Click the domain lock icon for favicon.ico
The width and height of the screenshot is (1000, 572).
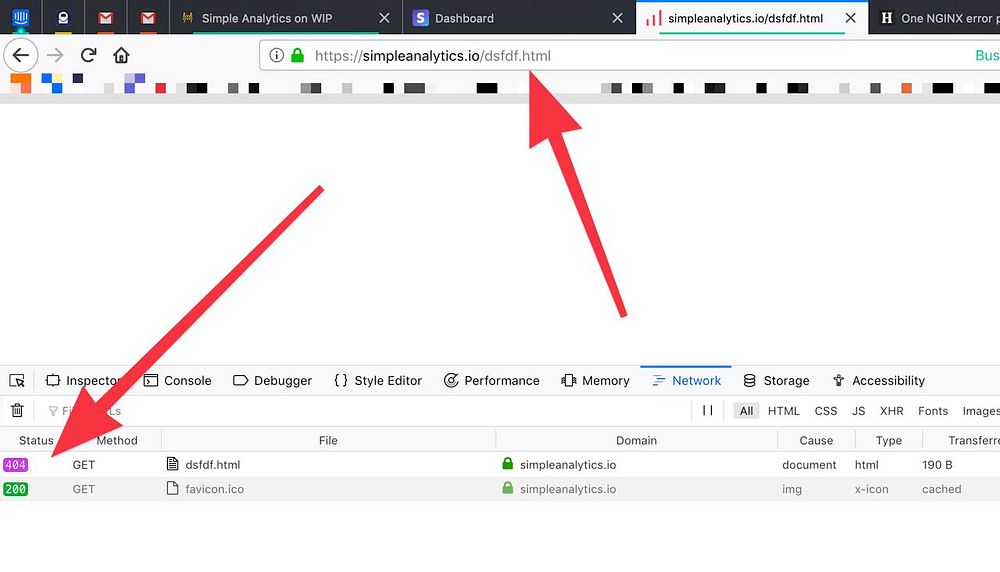pos(508,488)
